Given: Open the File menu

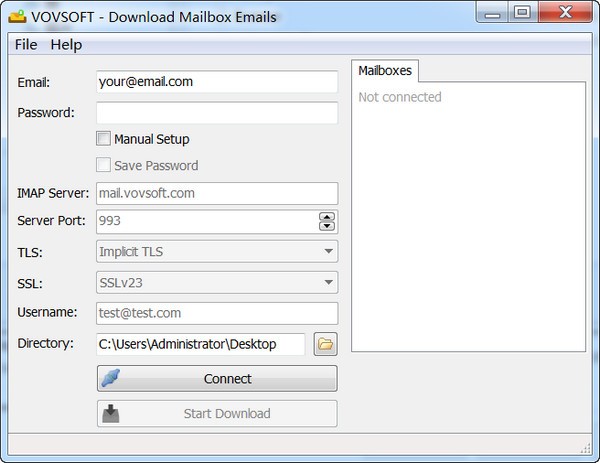Looking at the screenshot, I should pos(26,45).
